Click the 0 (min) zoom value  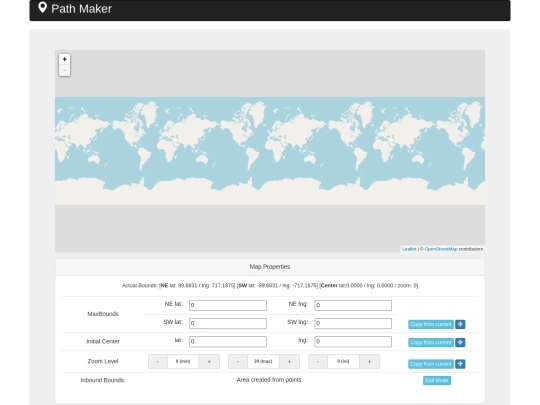click(183, 362)
